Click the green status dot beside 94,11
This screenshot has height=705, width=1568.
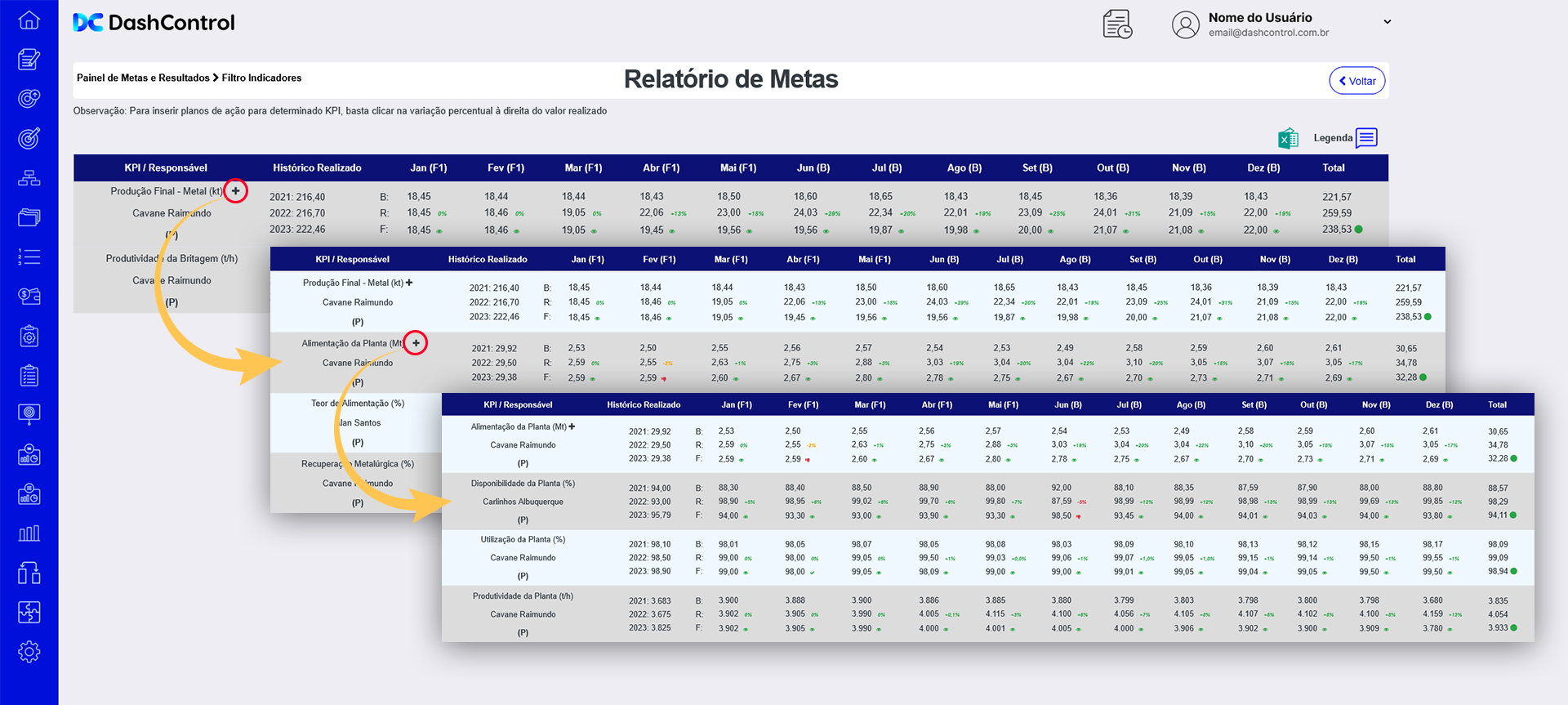1513,515
